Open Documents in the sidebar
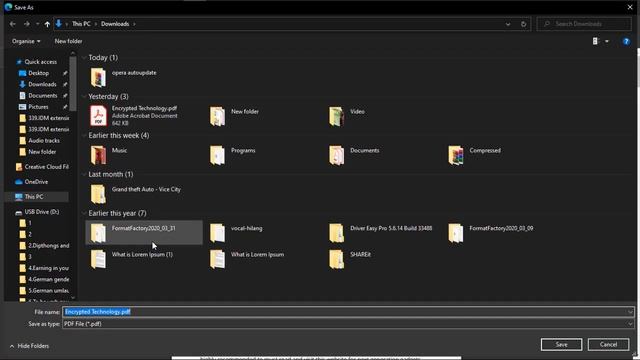Image resolution: width=640 pixels, height=360 pixels. pos(42,96)
